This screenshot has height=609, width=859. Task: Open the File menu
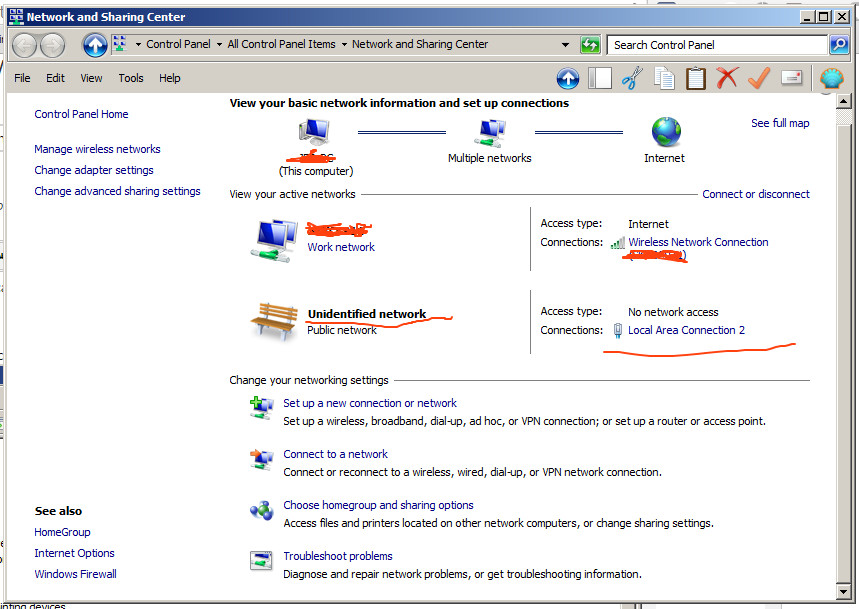coord(22,78)
